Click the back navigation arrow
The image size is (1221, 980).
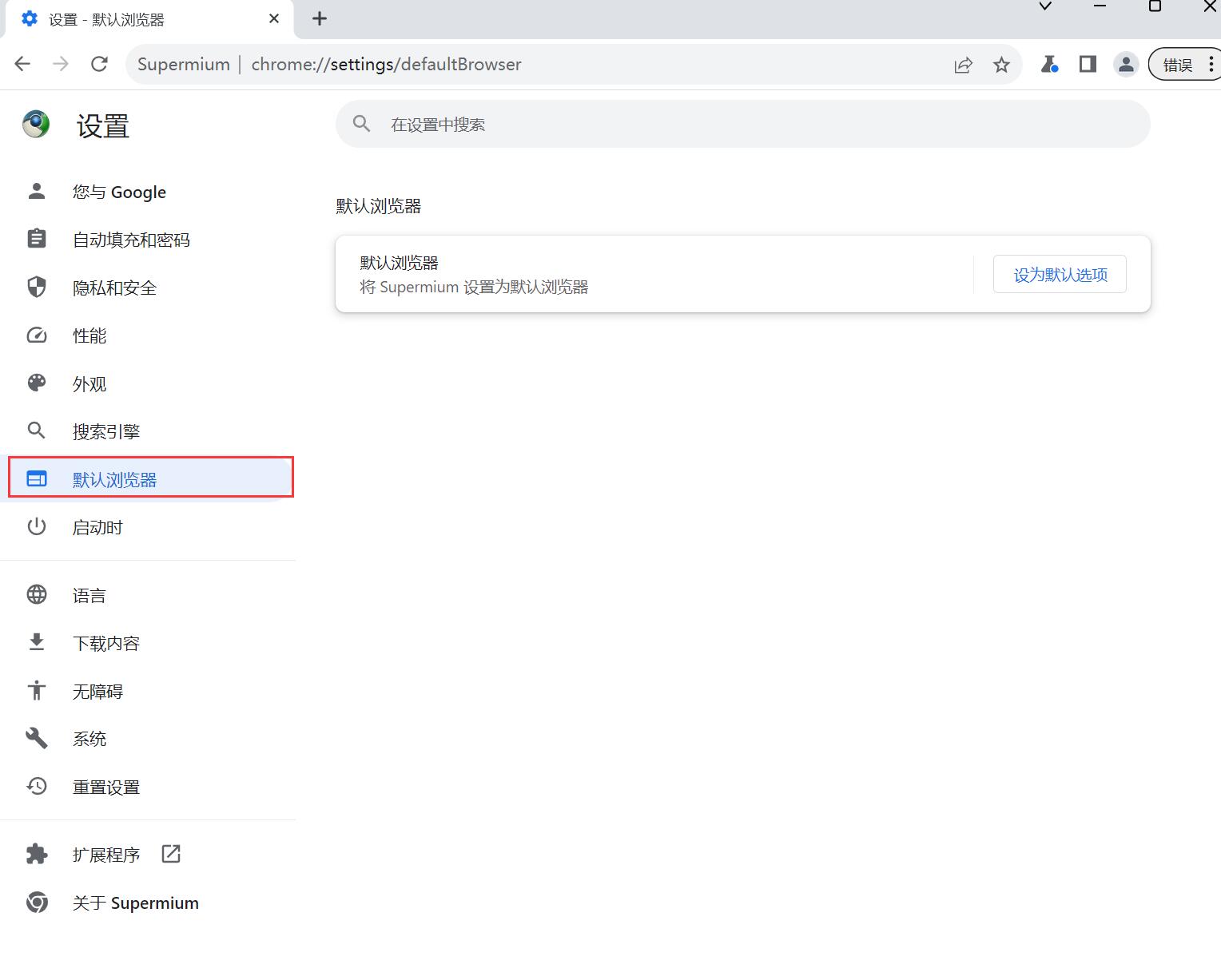coord(22,64)
